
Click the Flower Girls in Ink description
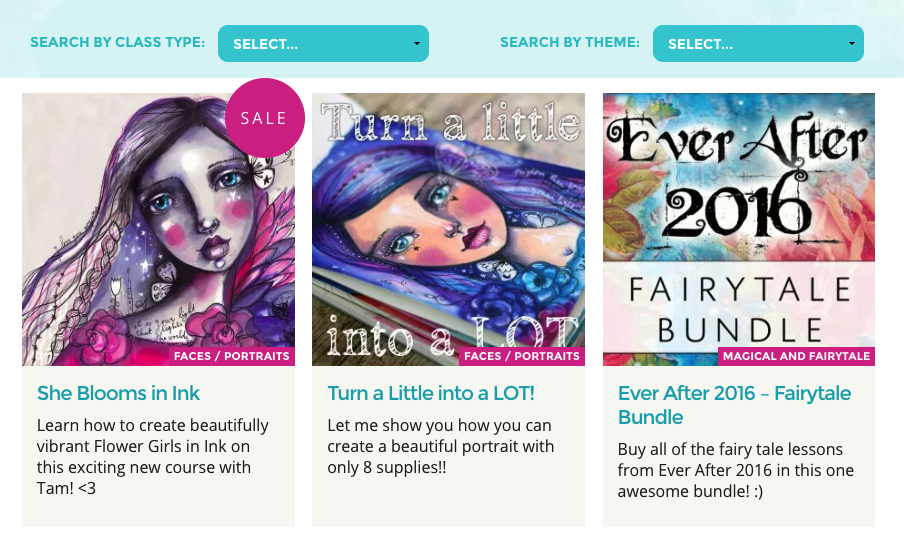point(153,457)
